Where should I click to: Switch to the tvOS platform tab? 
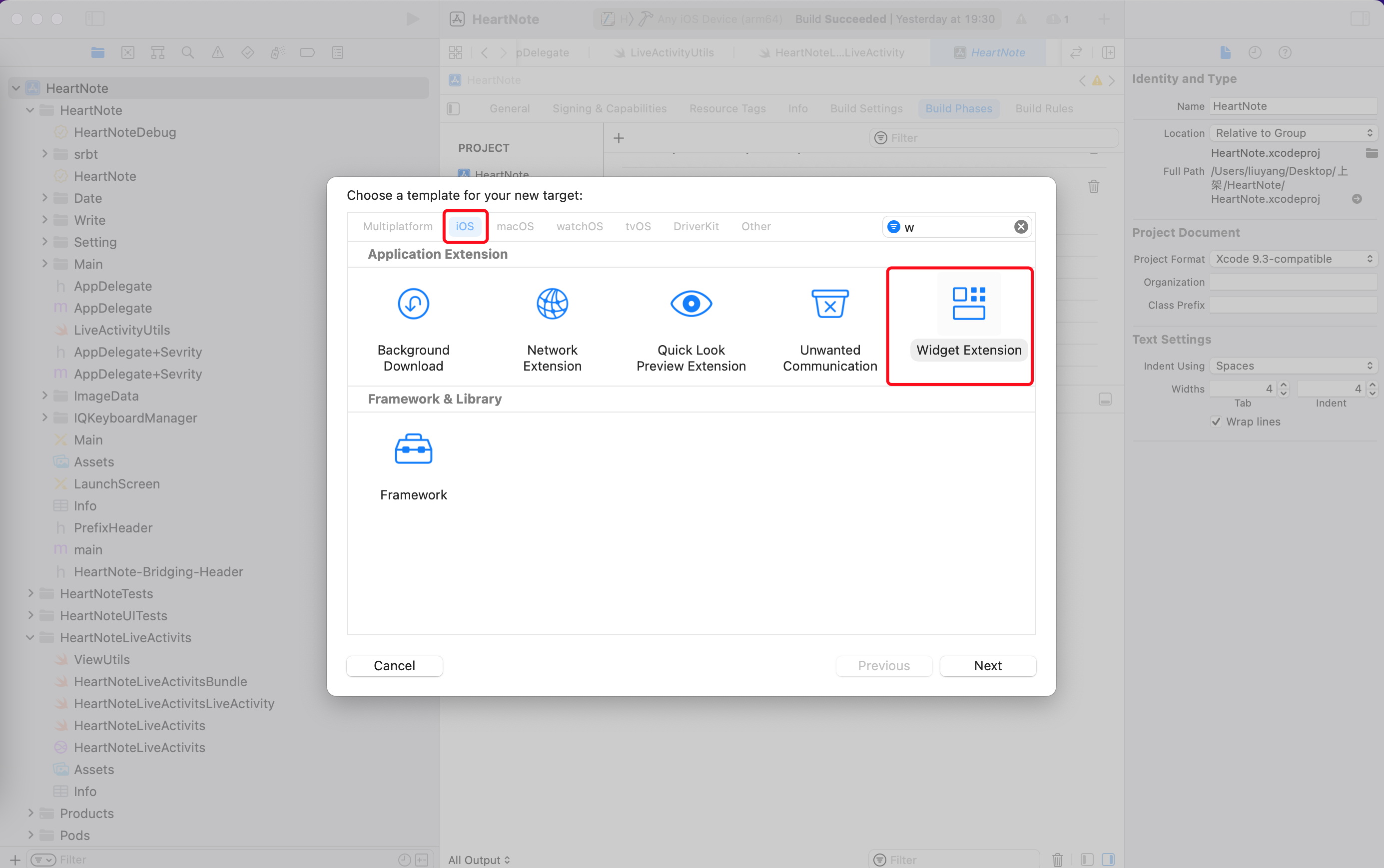[638, 226]
